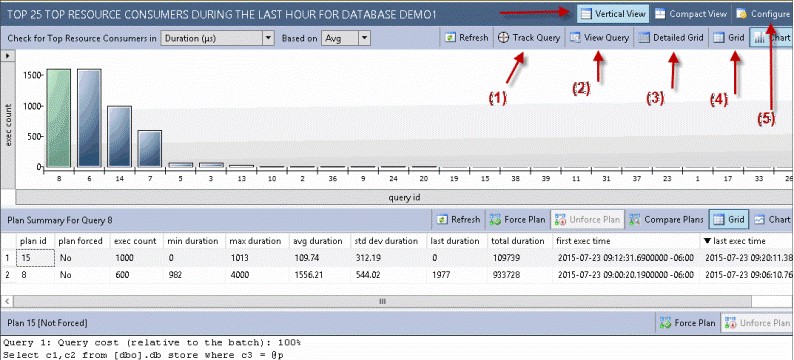Screen dimensions: 794x360
Task: Click the top toolbar Refresh button
Action: click(467, 37)
